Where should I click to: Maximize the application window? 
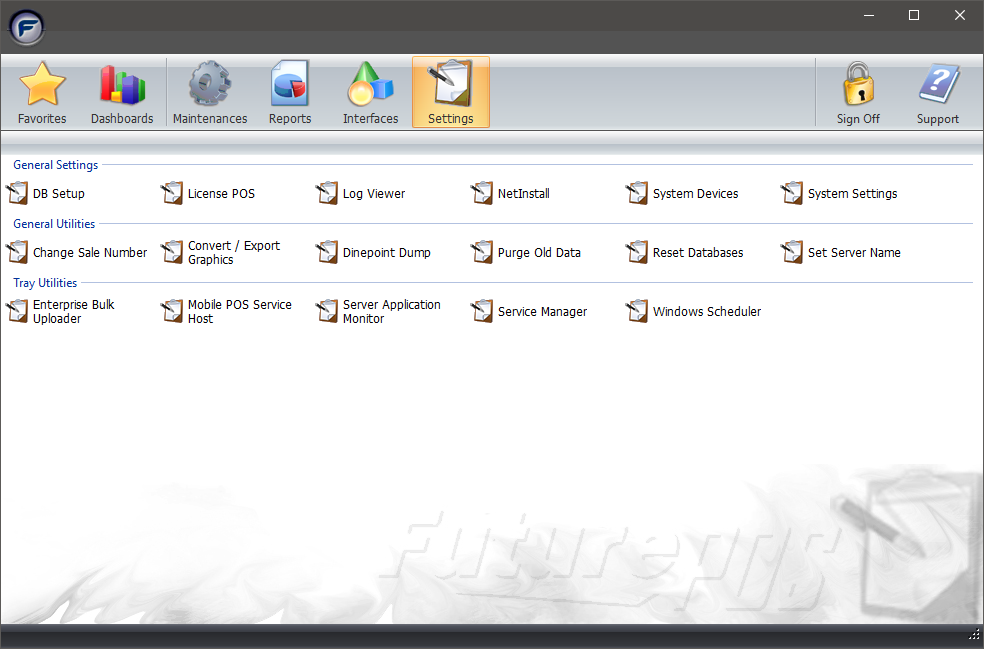(x=914, y=15)
